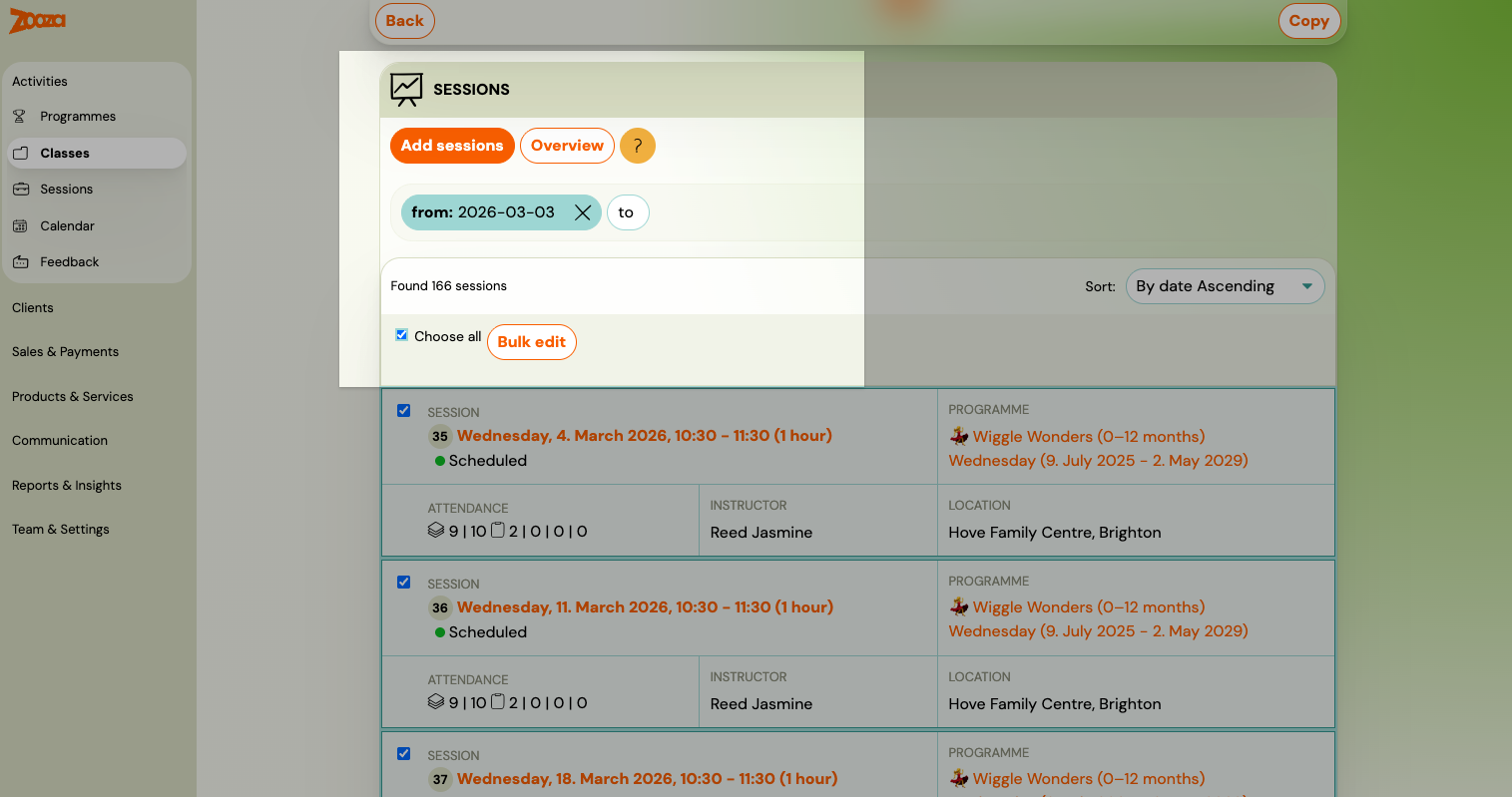Click the Copy button
The image size is (1512, 797).
click(x=1308, y=20)
